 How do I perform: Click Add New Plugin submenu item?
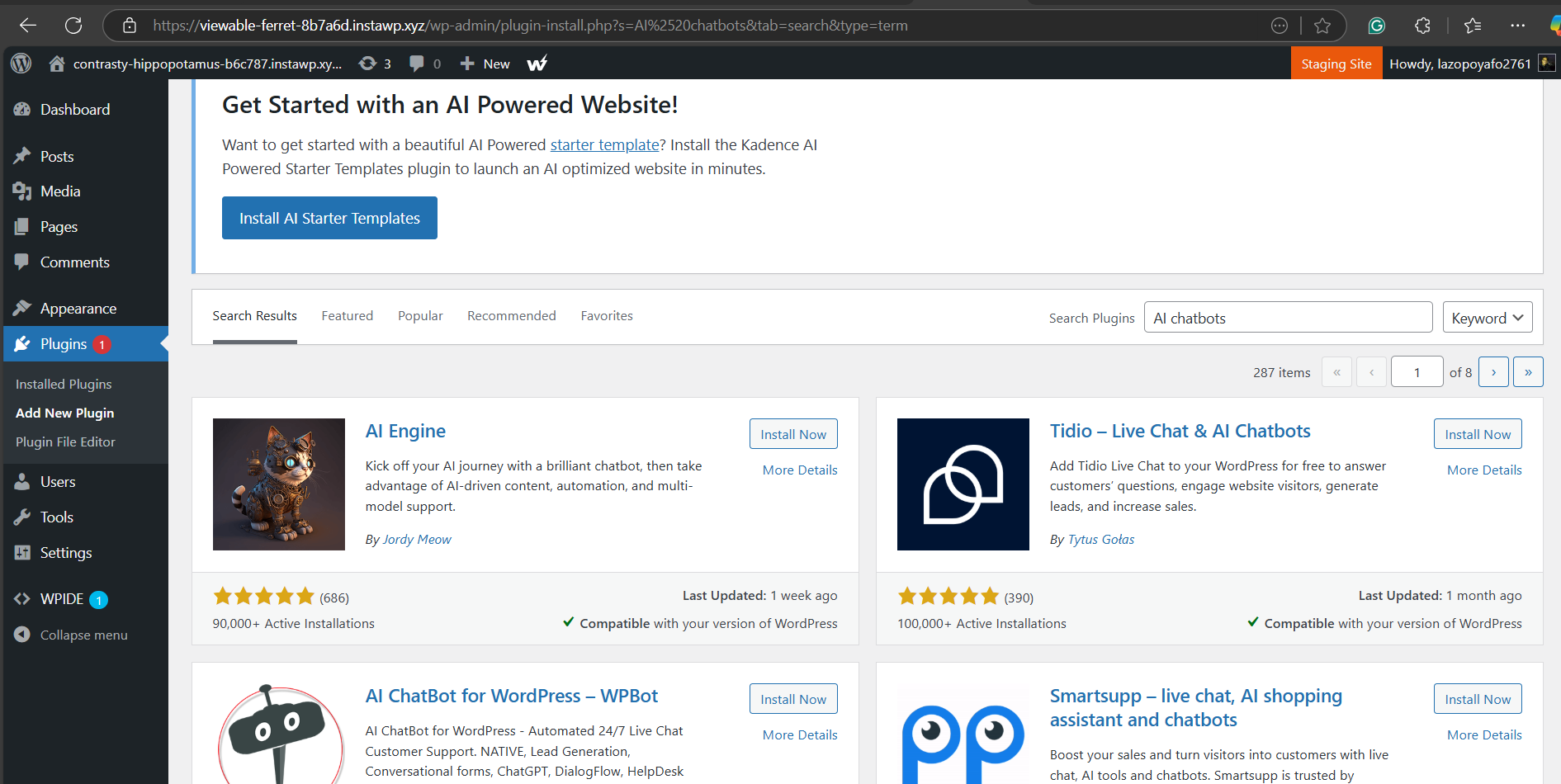pyautogui.click(x=64, y=413)
